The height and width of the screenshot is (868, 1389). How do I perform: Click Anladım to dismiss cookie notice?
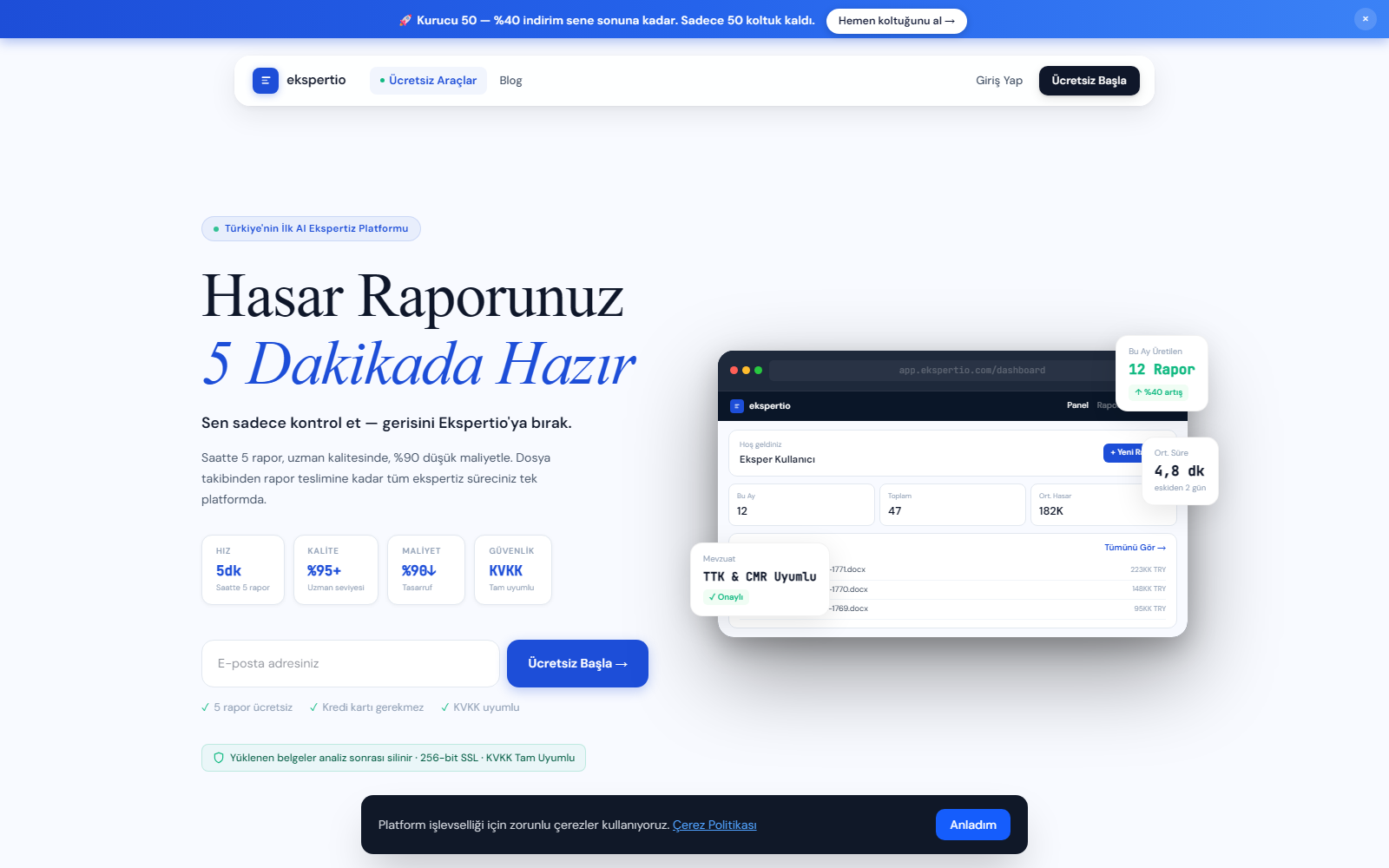pyautogui.click(x=972, y=825)
